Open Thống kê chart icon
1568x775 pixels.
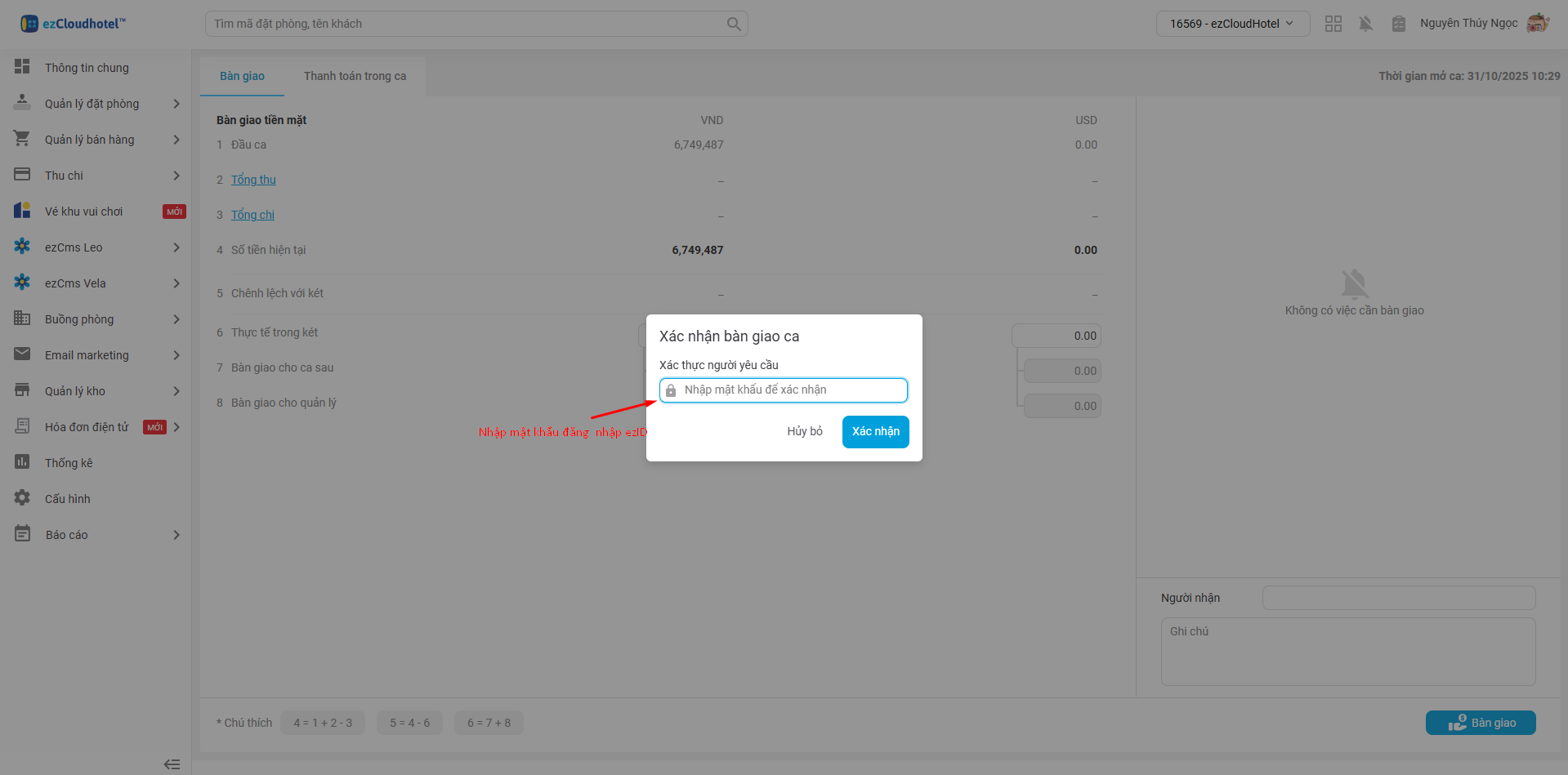pos(22,462)
